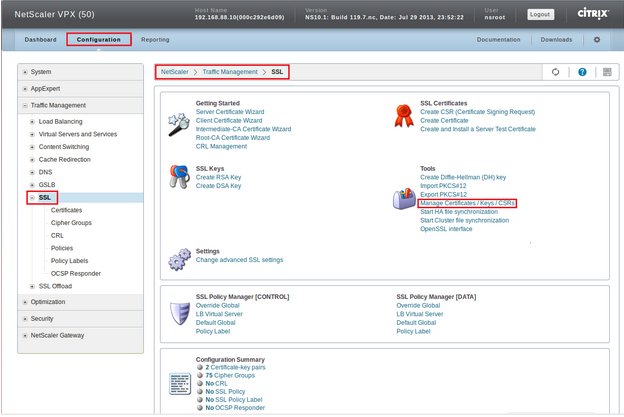Switch to the Configuration tab
This screenshot has height=417, width=624.
[99, 40]
